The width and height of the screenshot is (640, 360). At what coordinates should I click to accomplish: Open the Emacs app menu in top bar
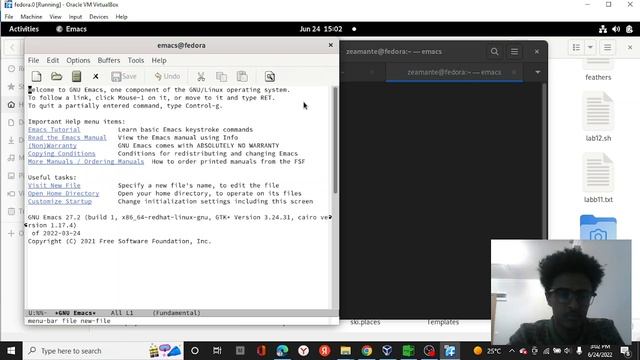click(71, 29)
